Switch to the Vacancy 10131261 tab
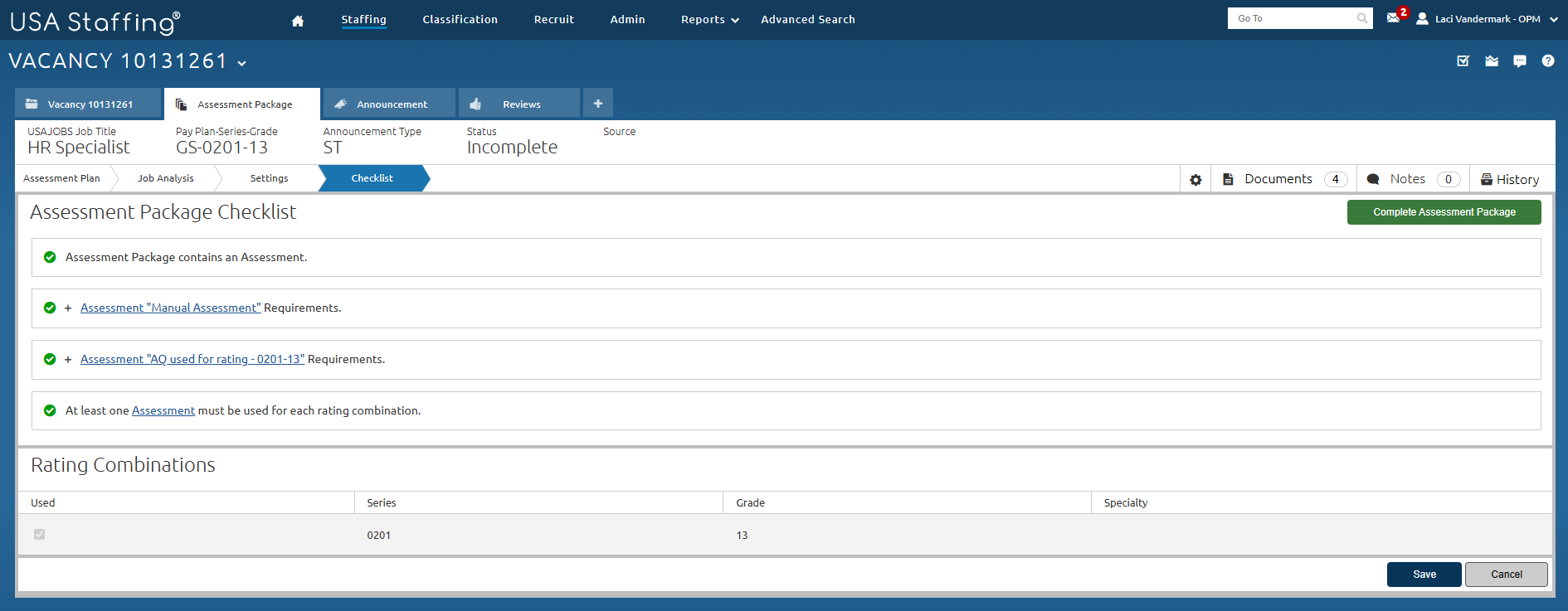 click(88, 104)
